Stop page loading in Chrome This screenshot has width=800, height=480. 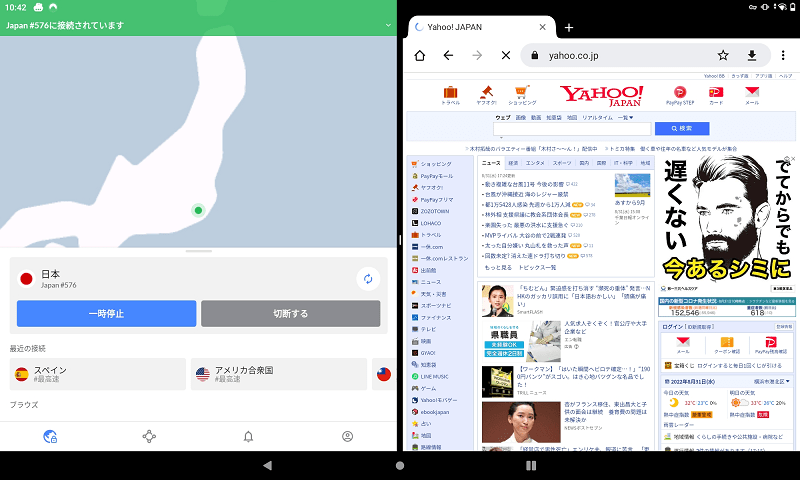(506, 55)
